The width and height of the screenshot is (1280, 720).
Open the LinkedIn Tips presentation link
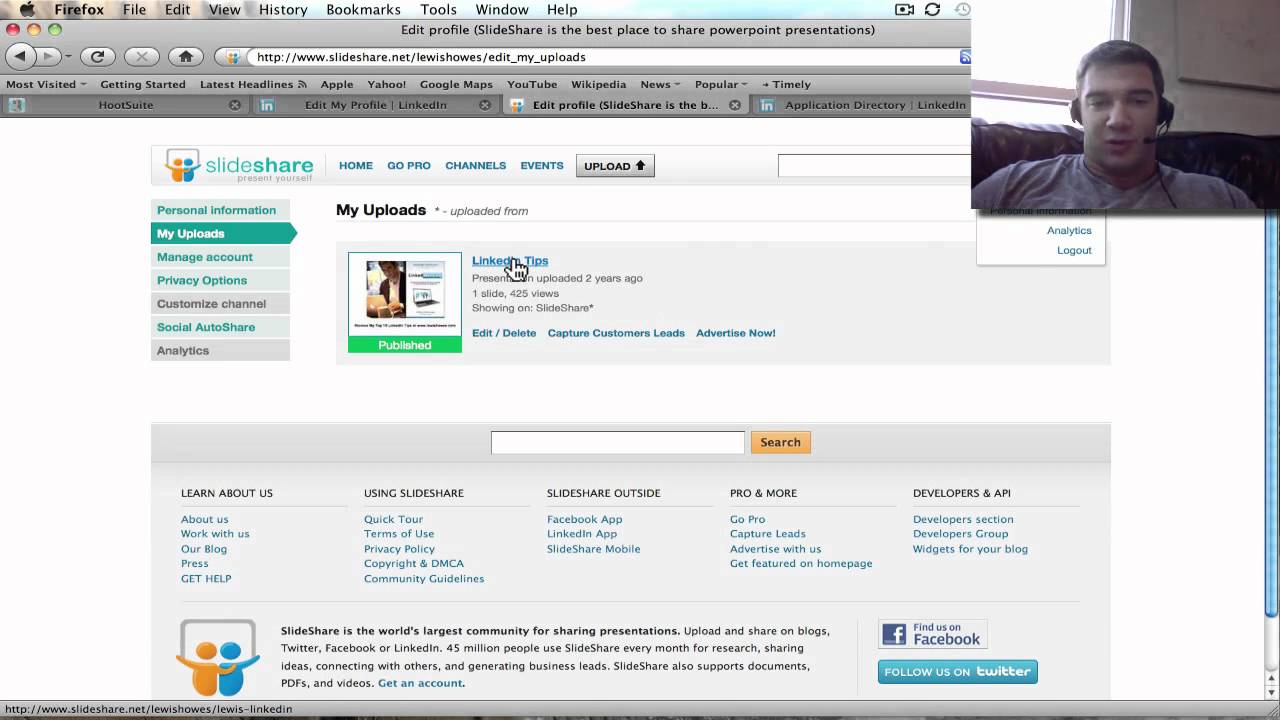click(x=510, y=261)
